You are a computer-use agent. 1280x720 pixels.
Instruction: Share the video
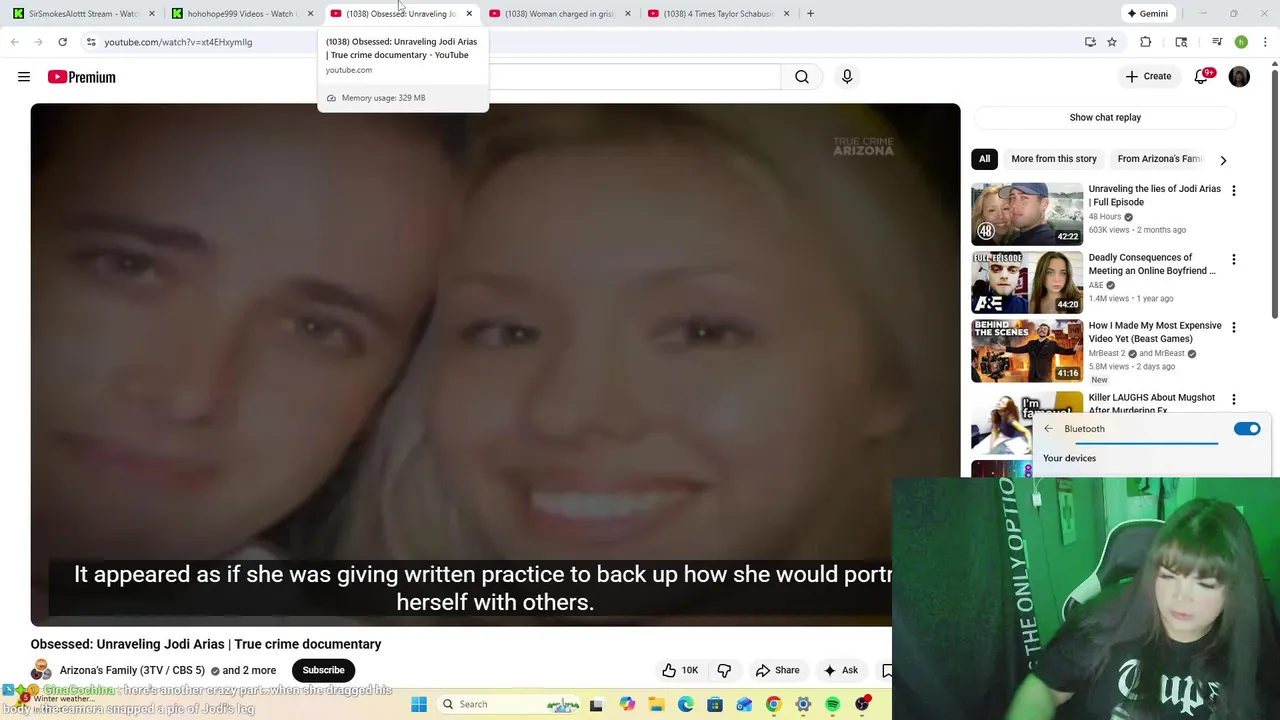coord(777,670)
